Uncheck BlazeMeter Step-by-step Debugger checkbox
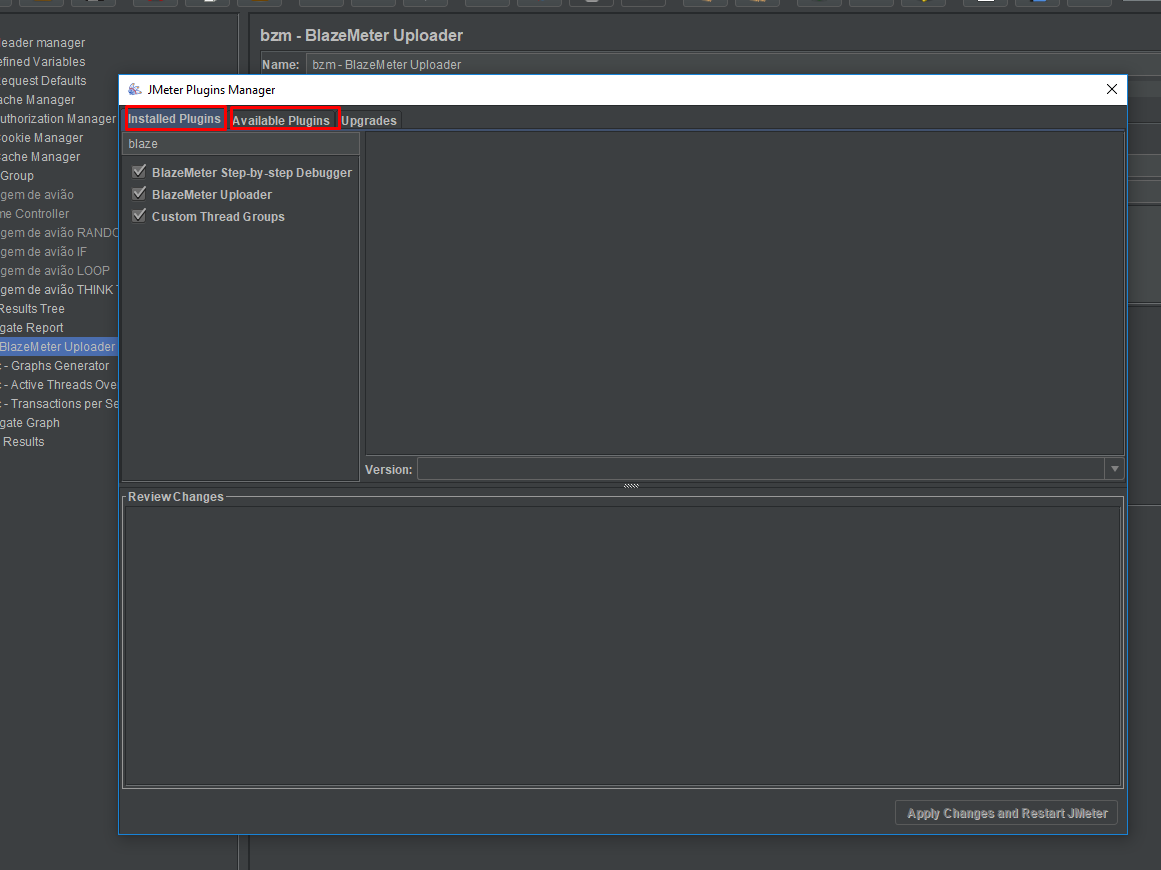1161x870 pixels. (138, 172)
